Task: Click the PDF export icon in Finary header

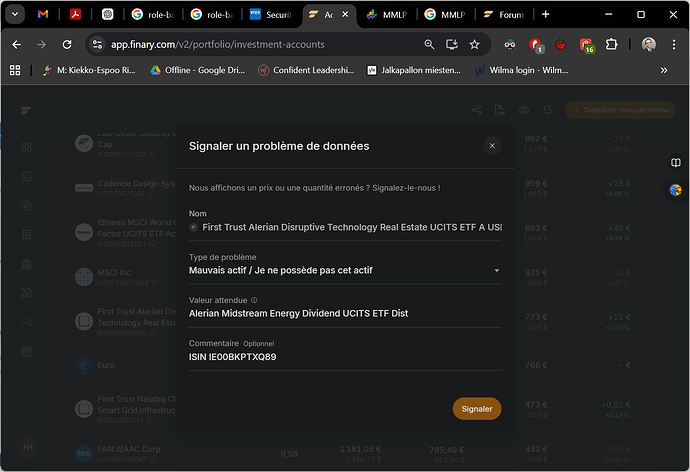Action: pos(500,110)
